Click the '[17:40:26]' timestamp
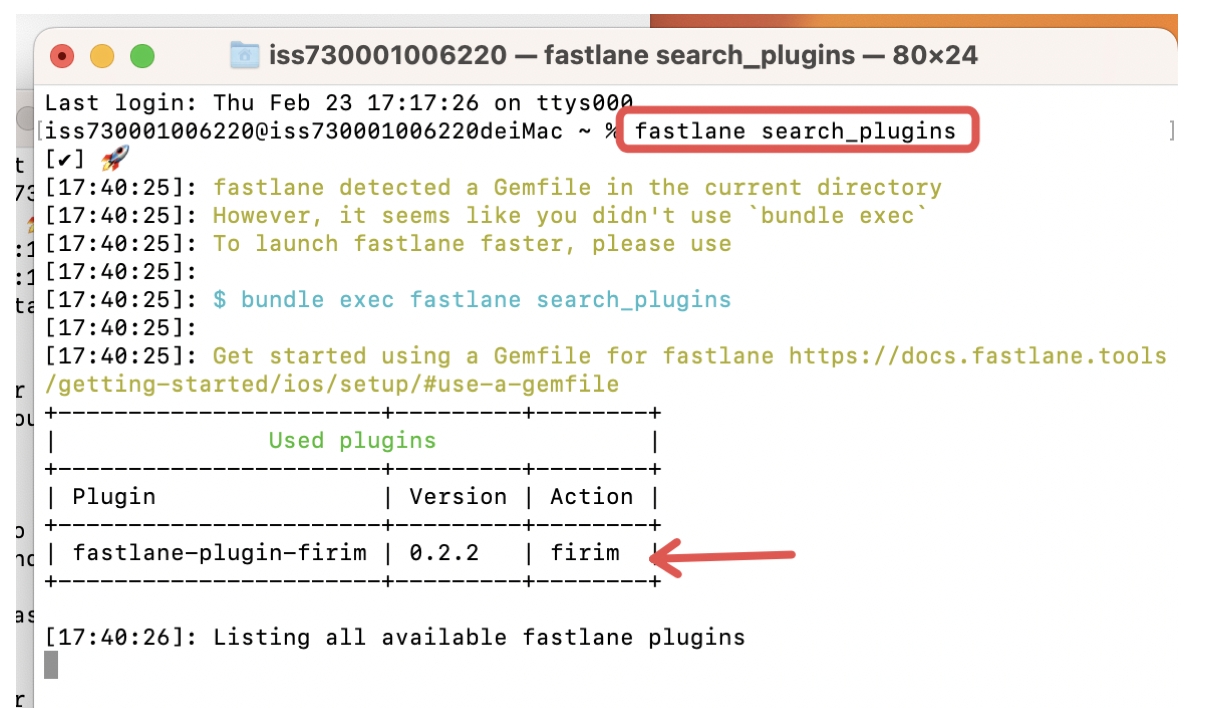Viewport: 1216px width, 708px height. [122, 637]
